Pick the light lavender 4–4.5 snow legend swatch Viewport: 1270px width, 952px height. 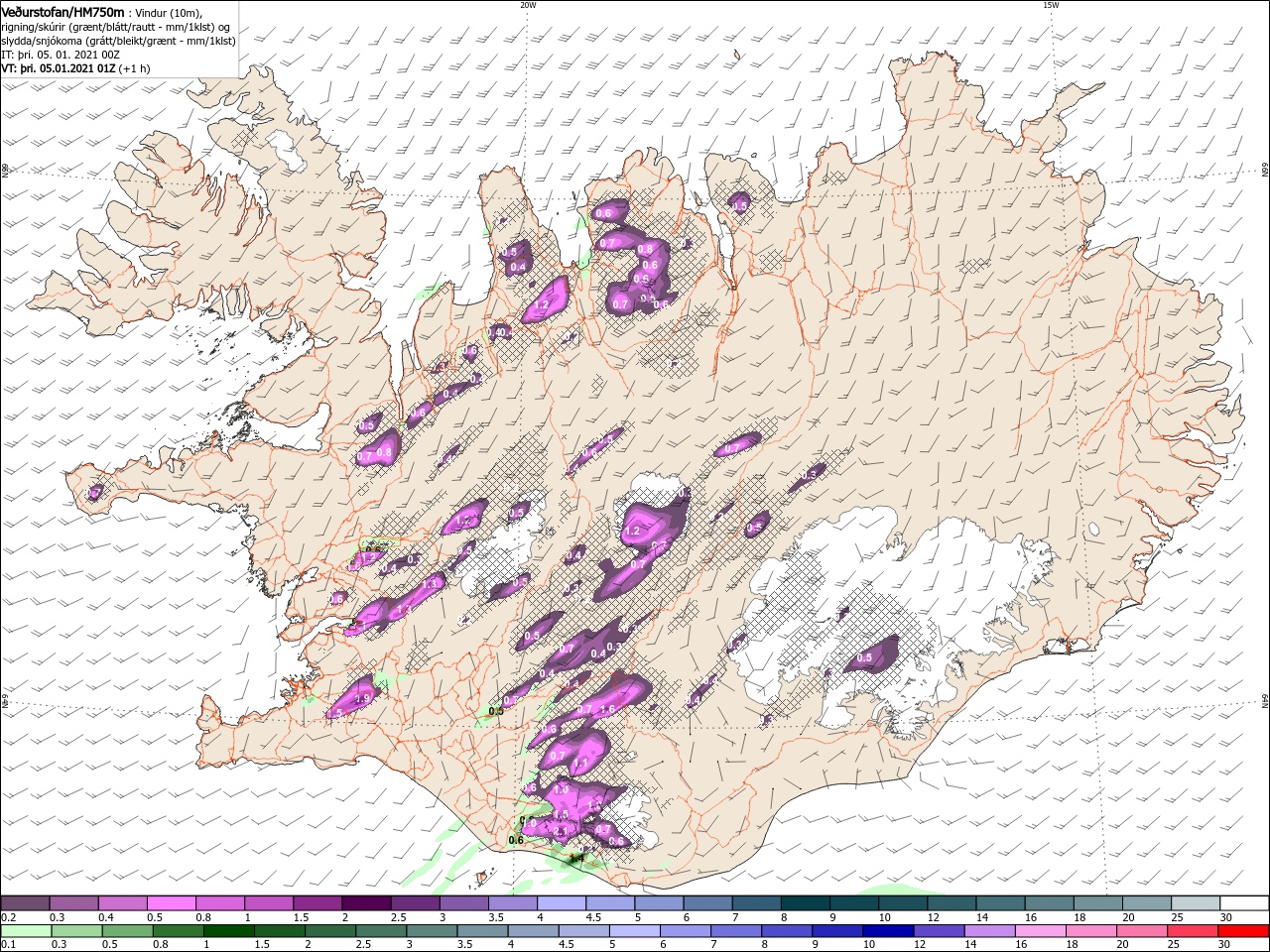[x=564, y=902]
